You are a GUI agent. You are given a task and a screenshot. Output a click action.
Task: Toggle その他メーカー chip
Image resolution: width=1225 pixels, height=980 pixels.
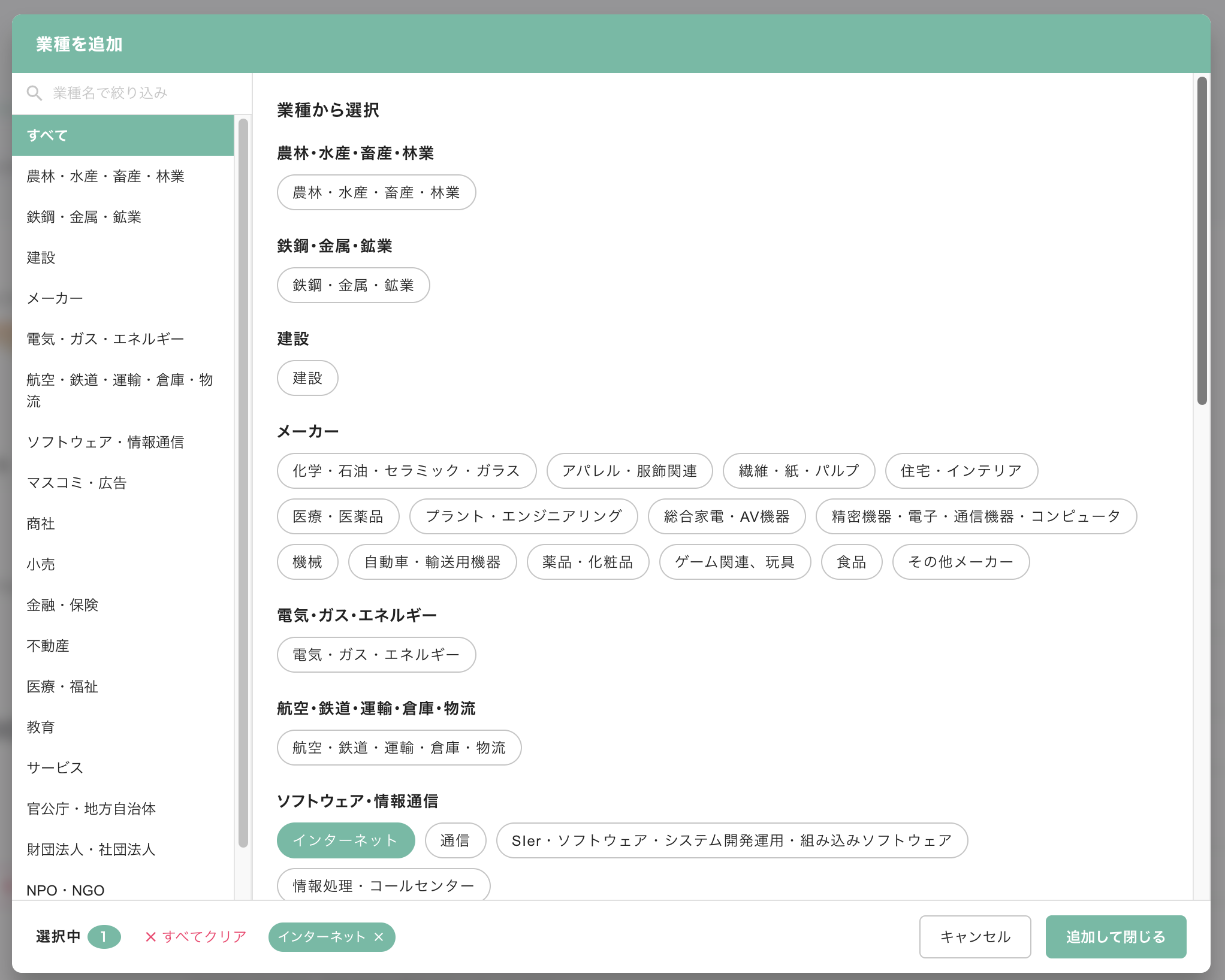click(x=961, y=562)
